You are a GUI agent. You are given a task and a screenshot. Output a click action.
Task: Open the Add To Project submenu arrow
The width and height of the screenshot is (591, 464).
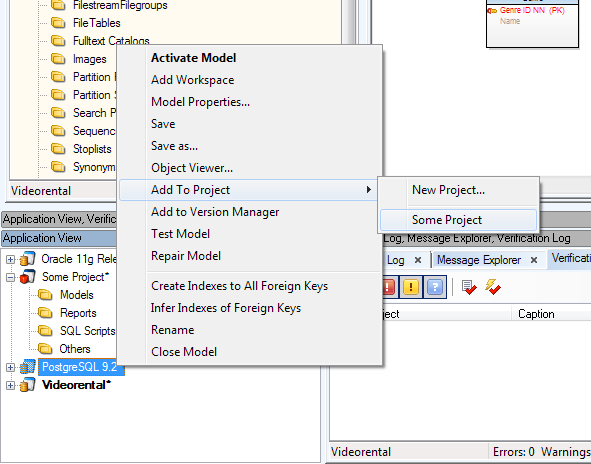369,190
